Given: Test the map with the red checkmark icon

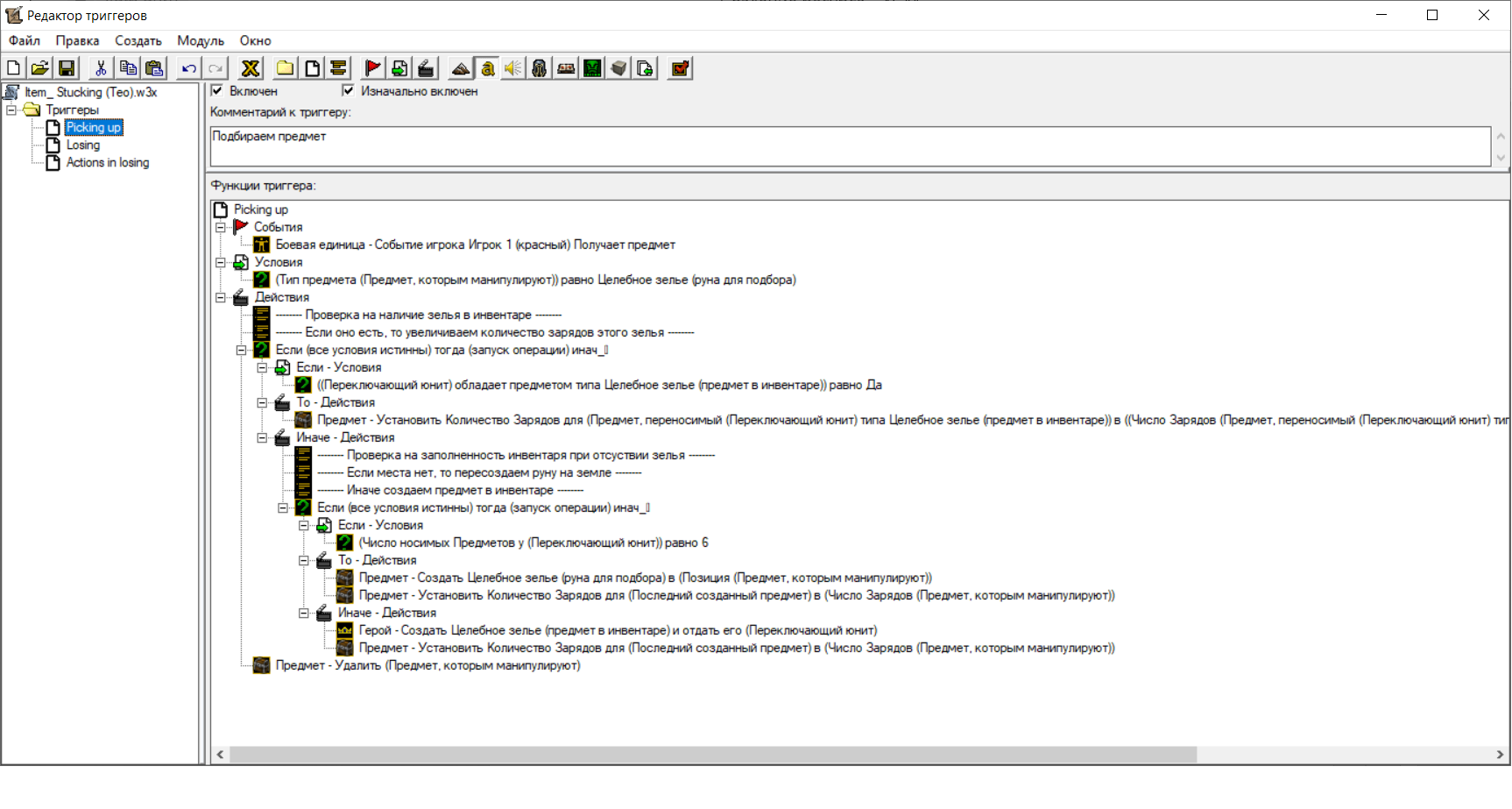Looking at the screenshot, I should [x=680, y=68].
